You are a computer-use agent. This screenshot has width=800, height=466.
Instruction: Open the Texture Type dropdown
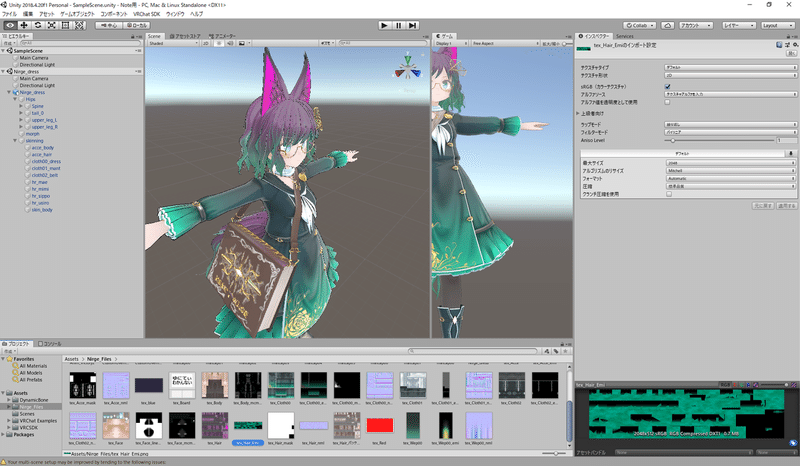[x=731, y=67]
